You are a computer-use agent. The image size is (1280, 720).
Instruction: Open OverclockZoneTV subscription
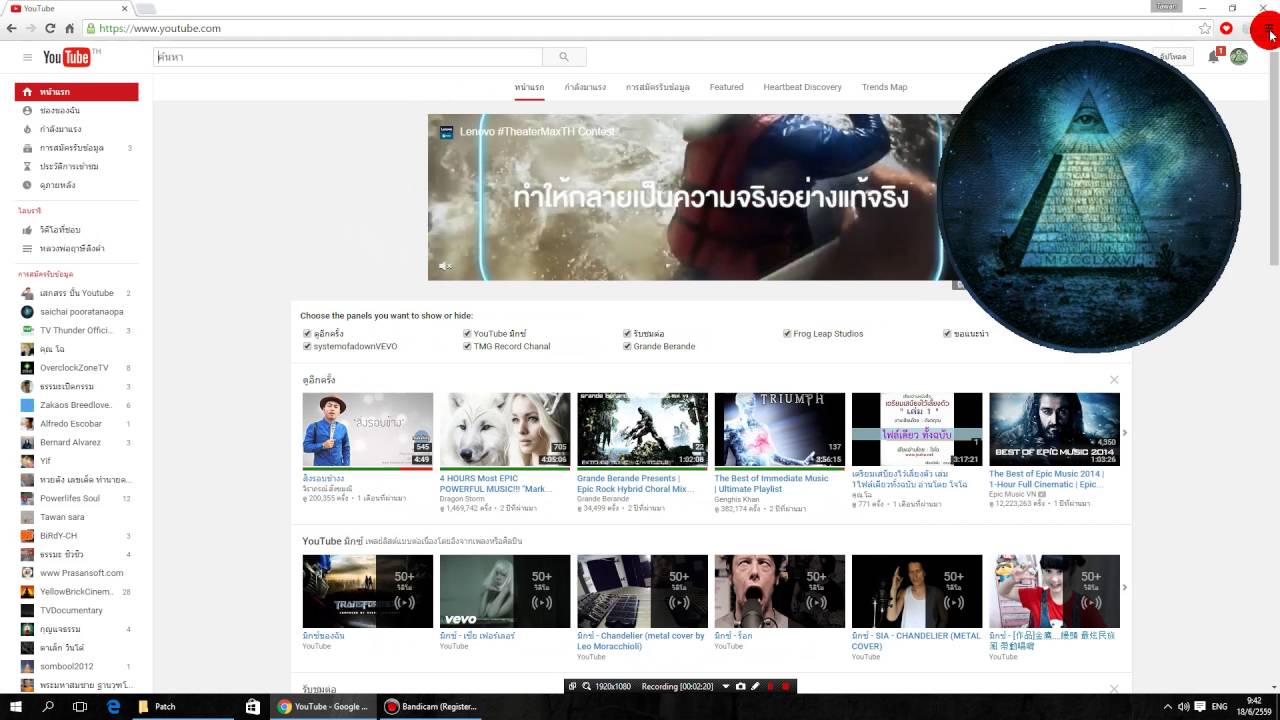[x=77, y=368]
